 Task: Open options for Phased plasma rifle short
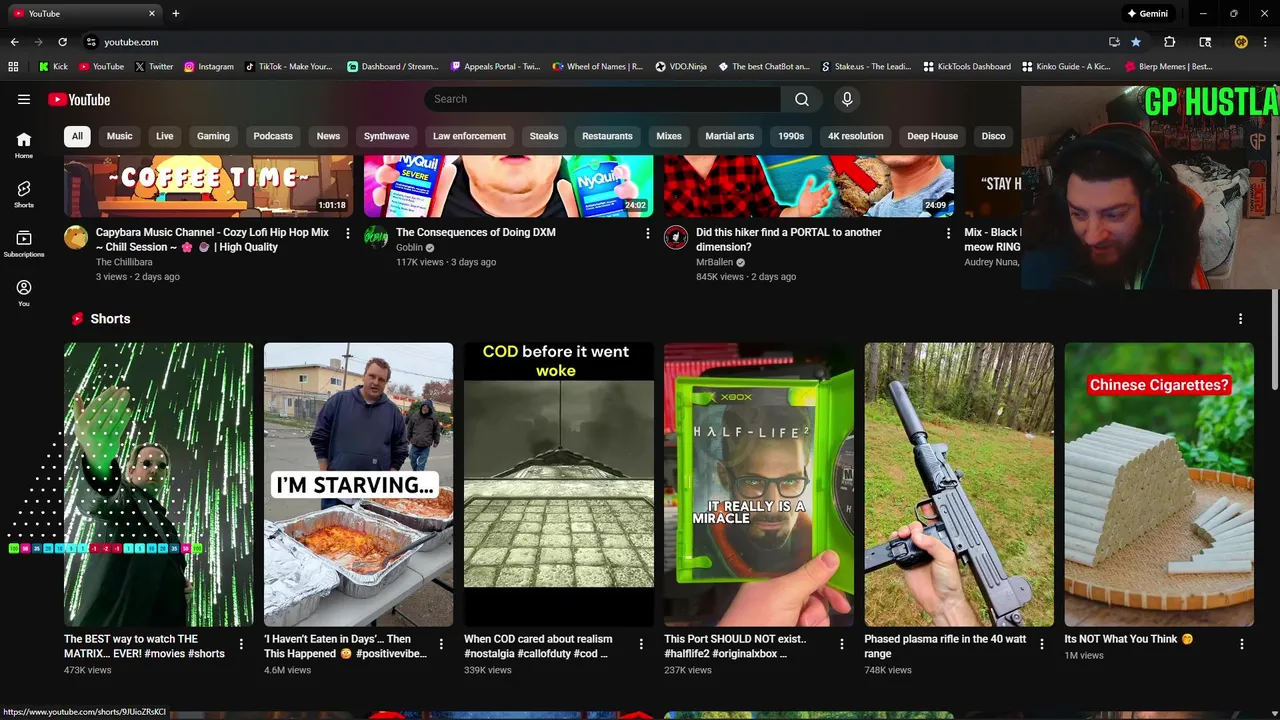[1042, 645]
